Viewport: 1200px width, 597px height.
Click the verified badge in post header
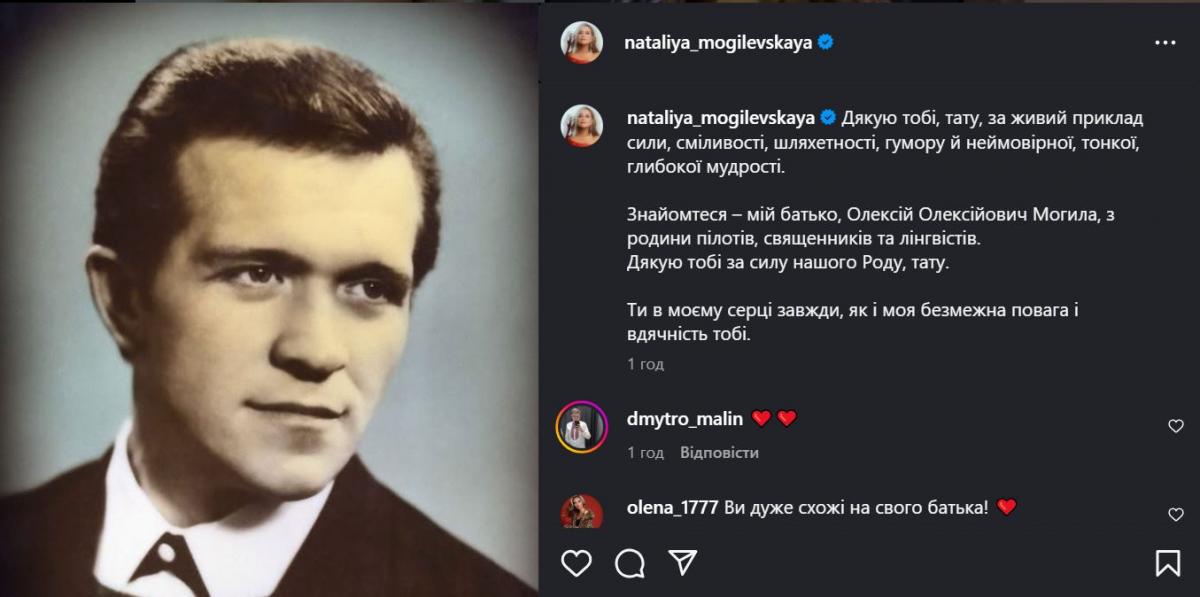[x=826, y=43]
